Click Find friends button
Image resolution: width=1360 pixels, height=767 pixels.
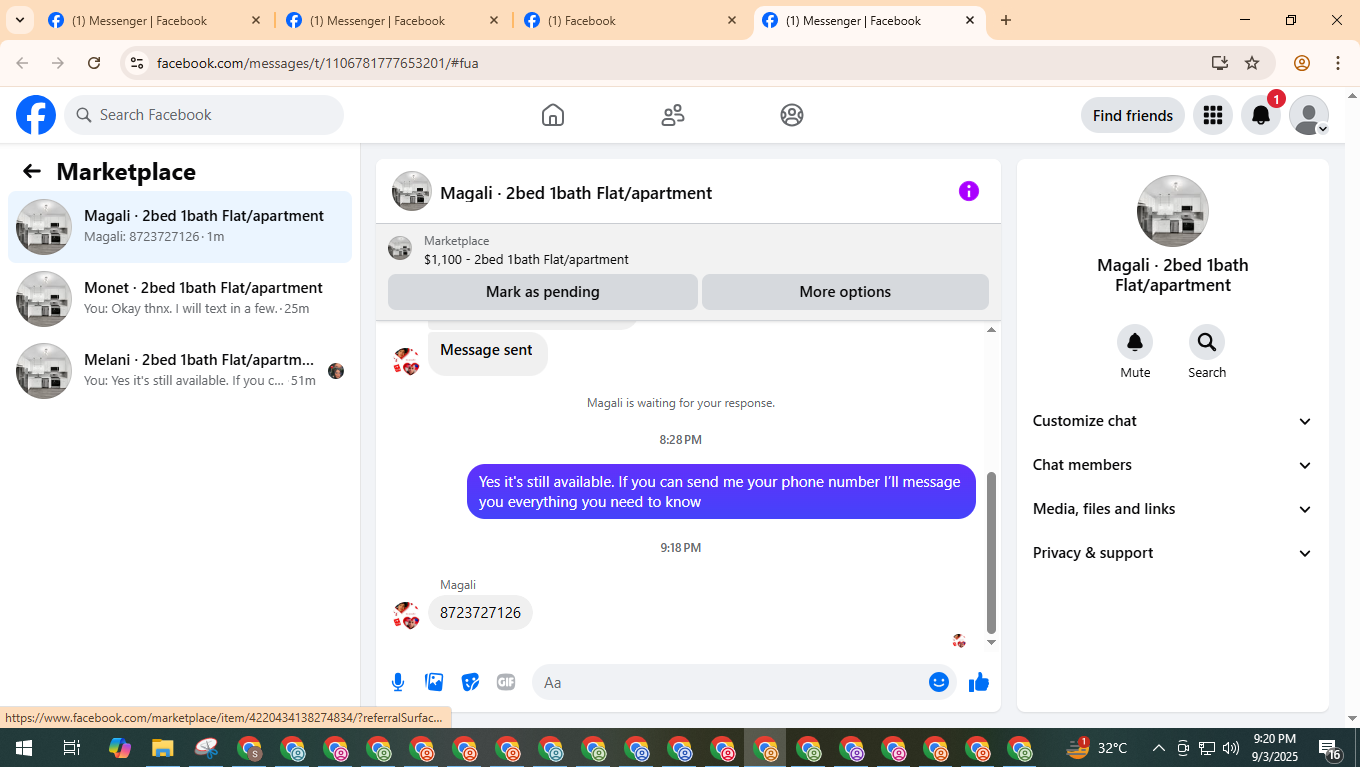click(1133, 115)
